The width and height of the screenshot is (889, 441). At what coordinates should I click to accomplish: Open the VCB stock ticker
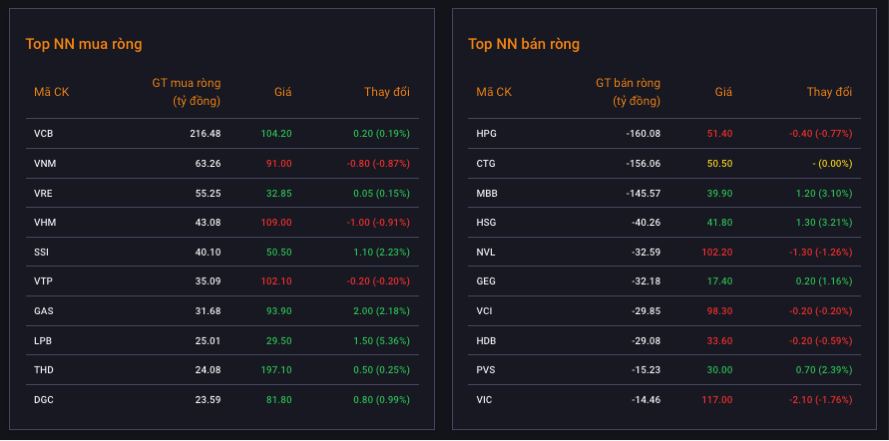tap(43, 133)
